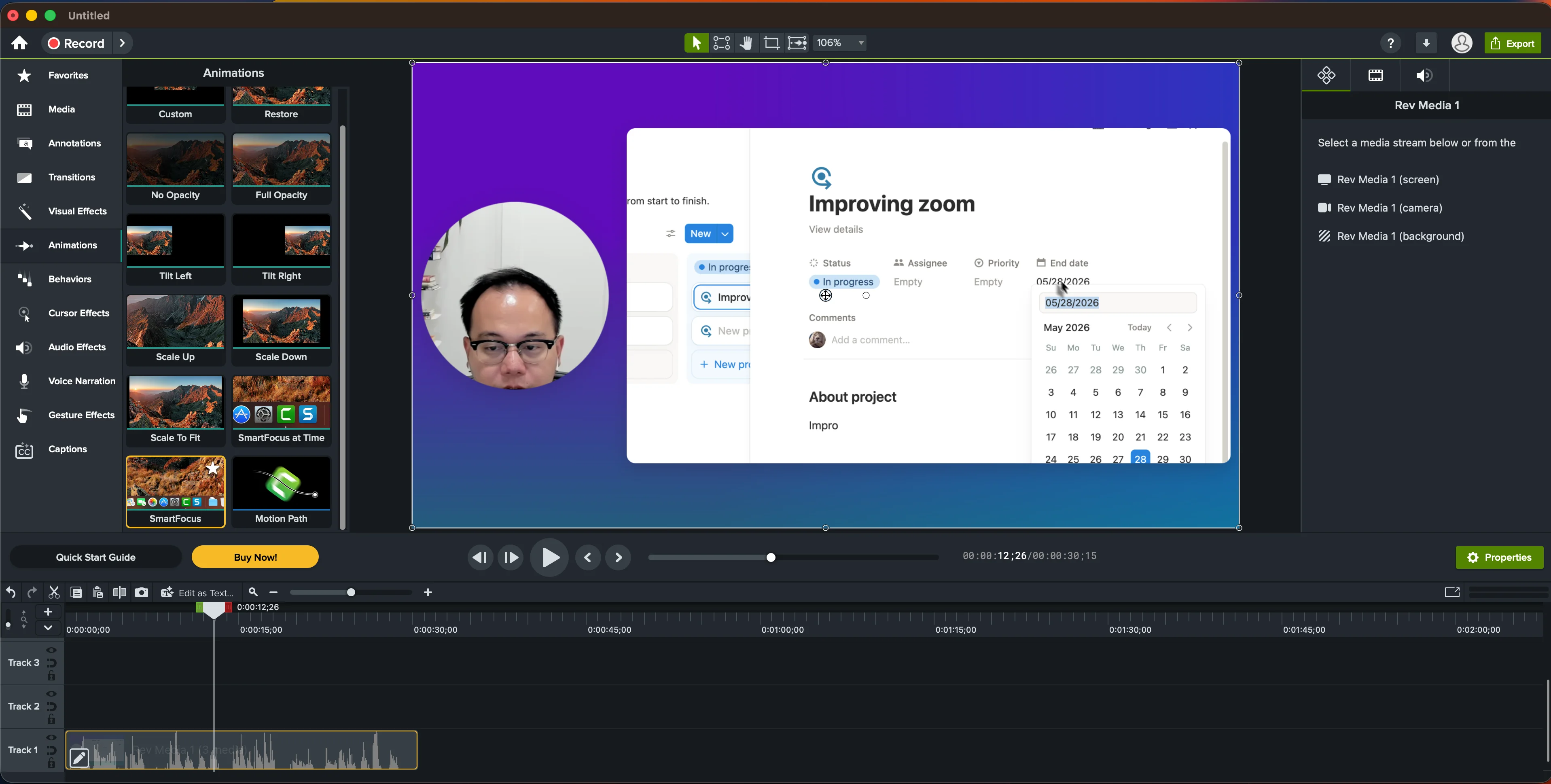The width and height of the screenshot is (1551, 784).
Task: Open the Annotations tab
Action: coord(61,143)
